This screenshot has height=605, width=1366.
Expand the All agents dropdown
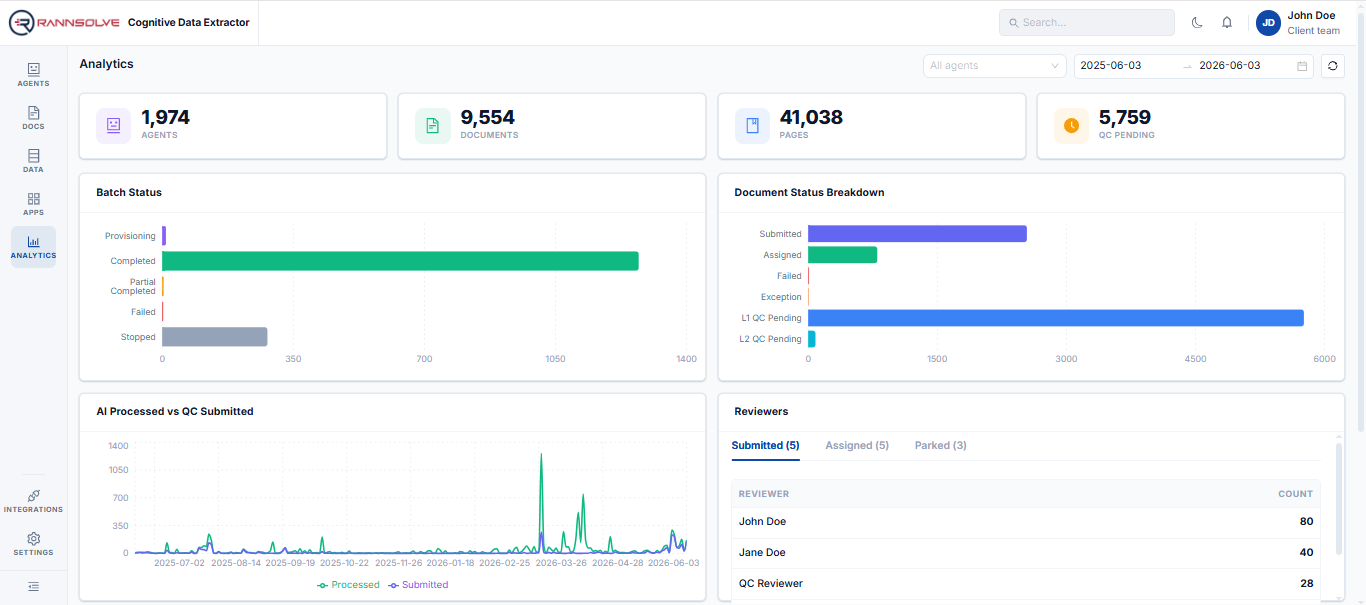tap(995, 66)
